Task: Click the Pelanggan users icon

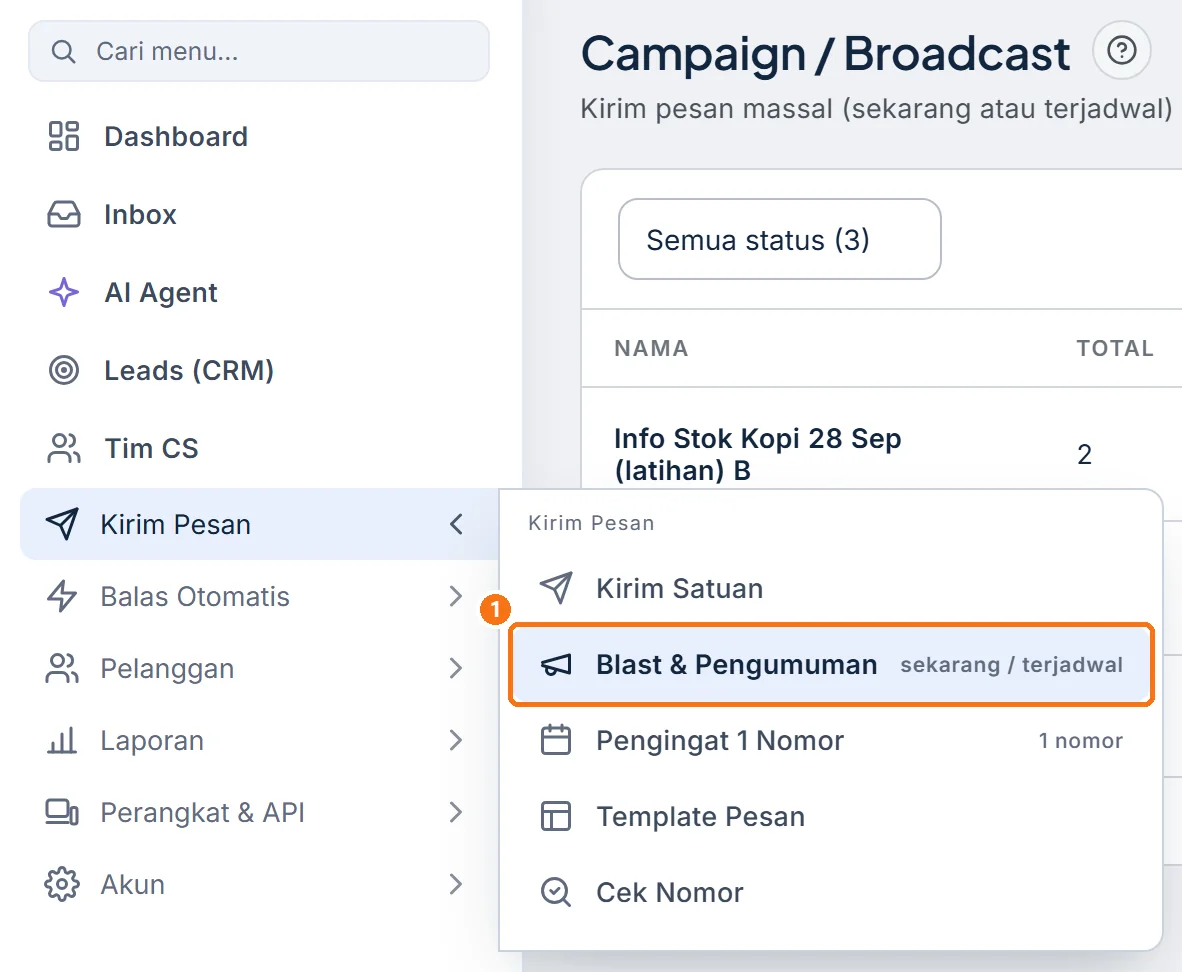Action: pos(62,668)
